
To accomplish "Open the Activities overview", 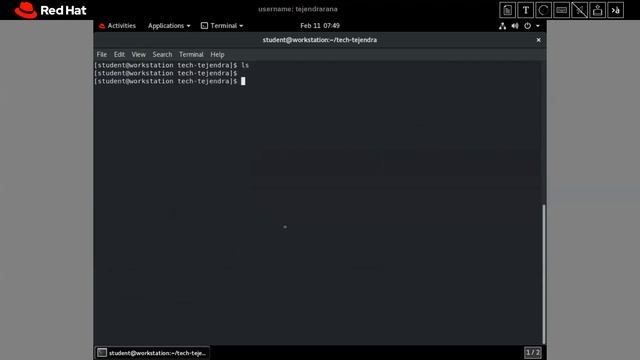I will [117, 26].
